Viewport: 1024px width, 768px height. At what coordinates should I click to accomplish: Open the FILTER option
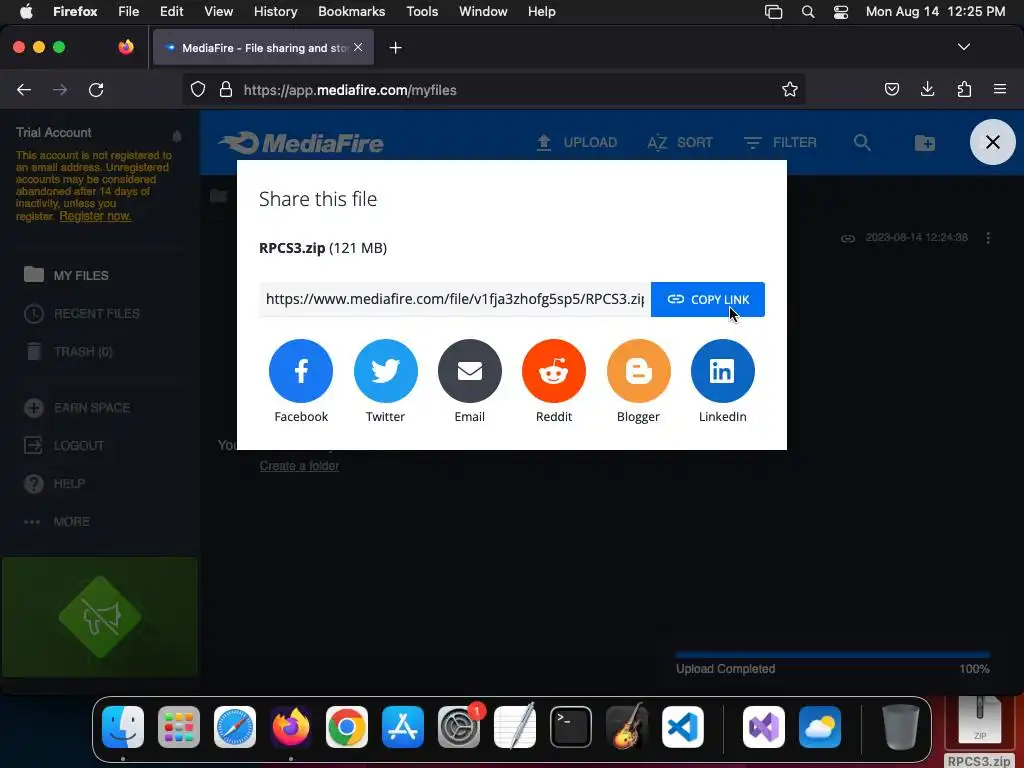click(780, 142)
